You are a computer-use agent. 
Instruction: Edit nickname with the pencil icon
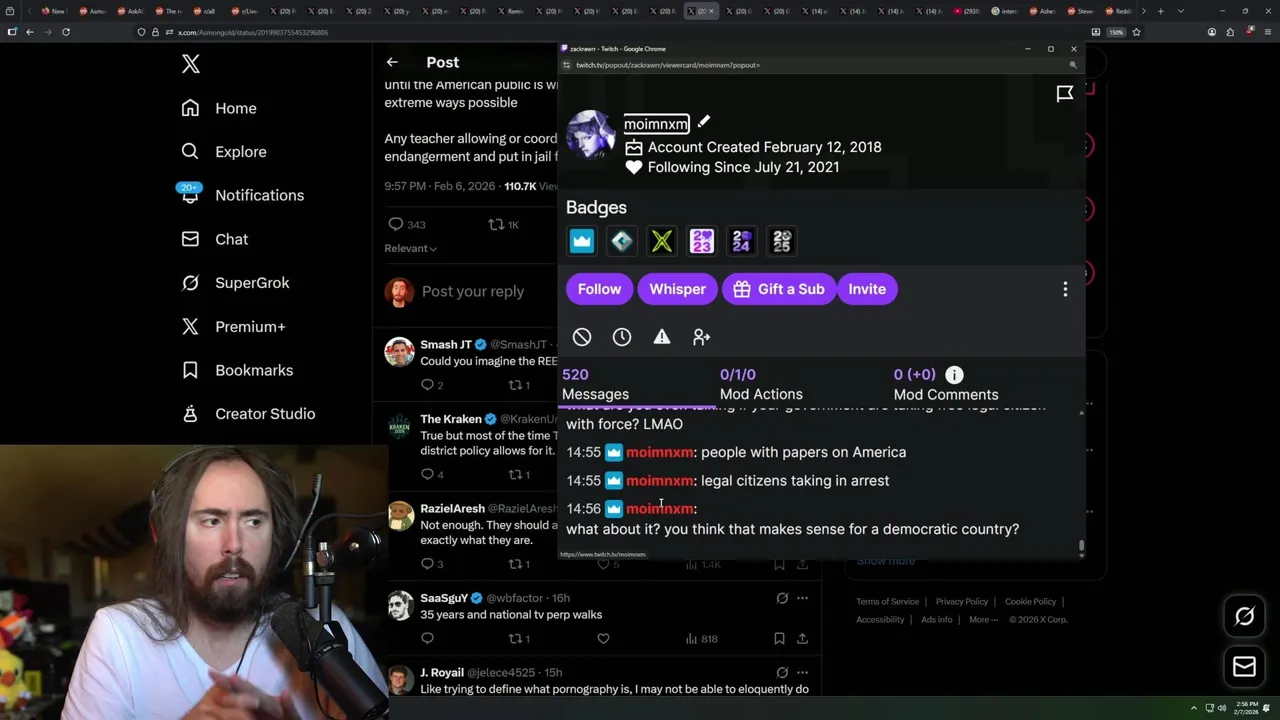(704, 121)
